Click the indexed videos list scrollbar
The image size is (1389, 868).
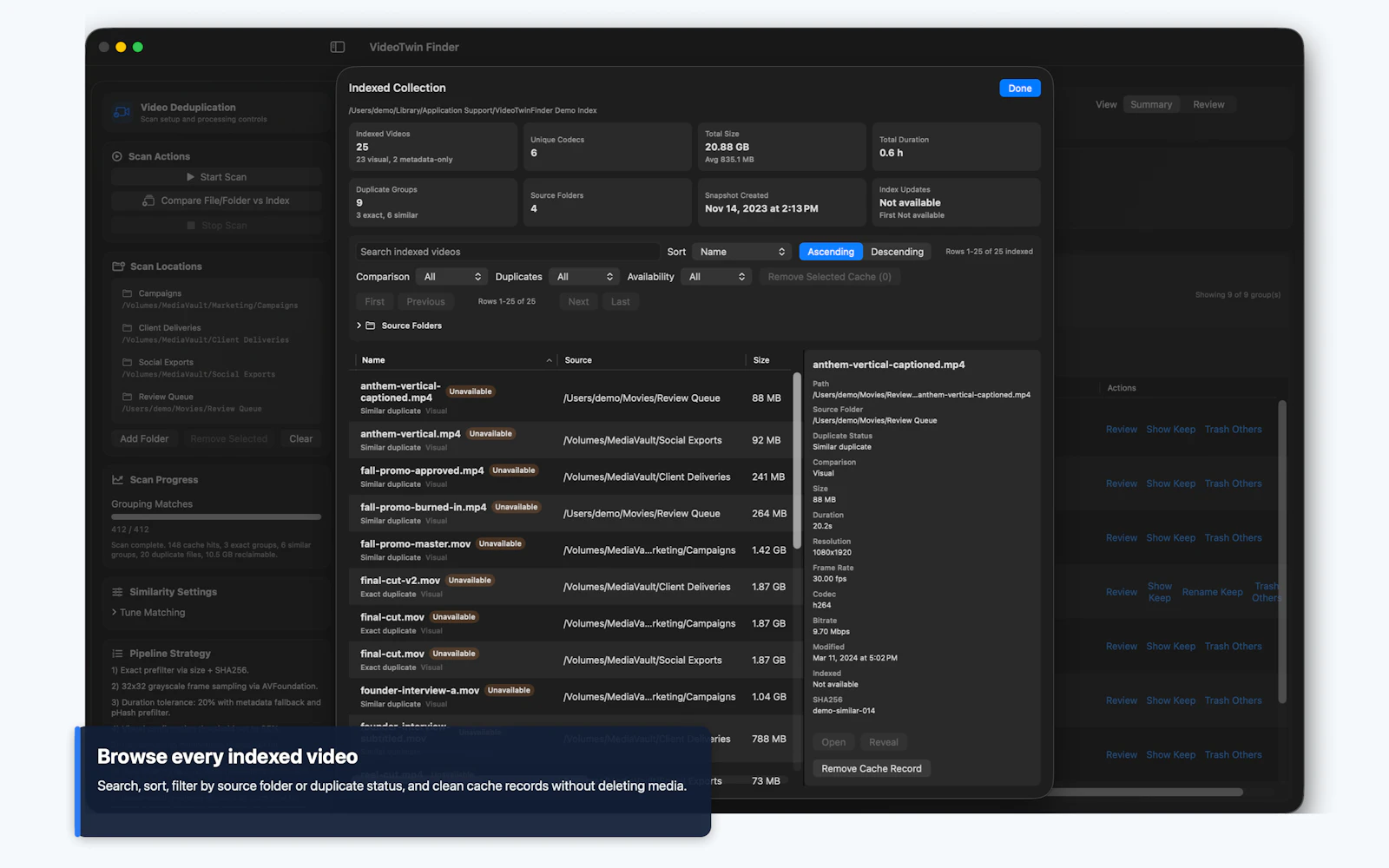797,461
